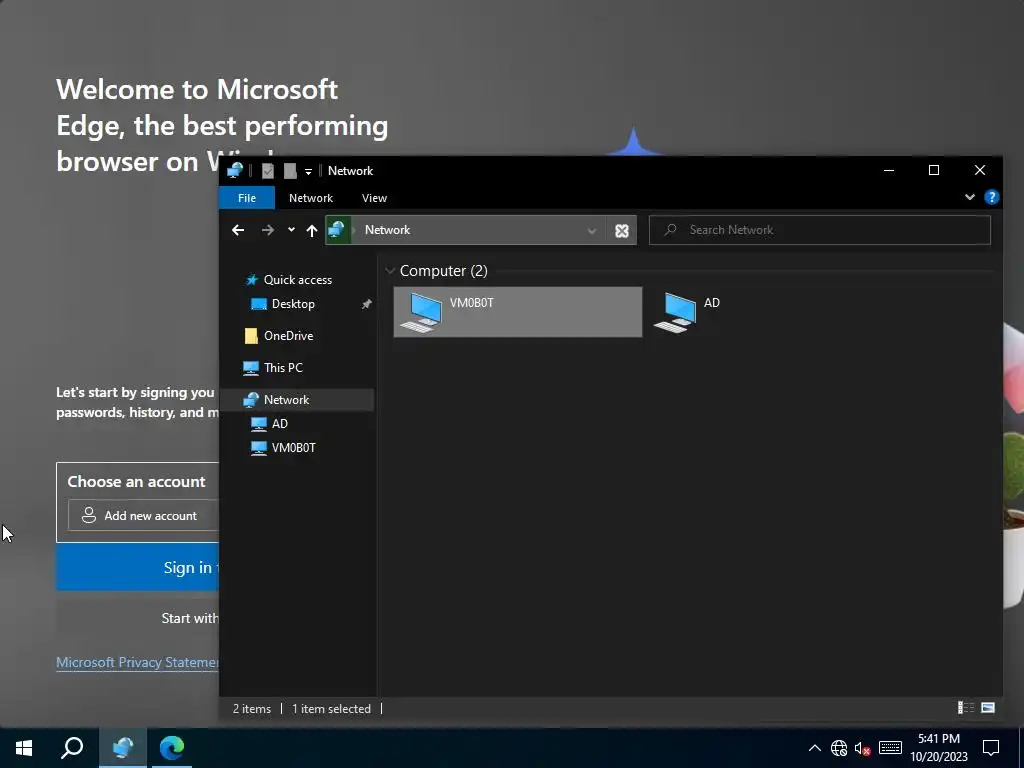The width and height of the screenshot is (1024, 768).
Task: Click the Explorer window title bar icon
Action: 235,171
